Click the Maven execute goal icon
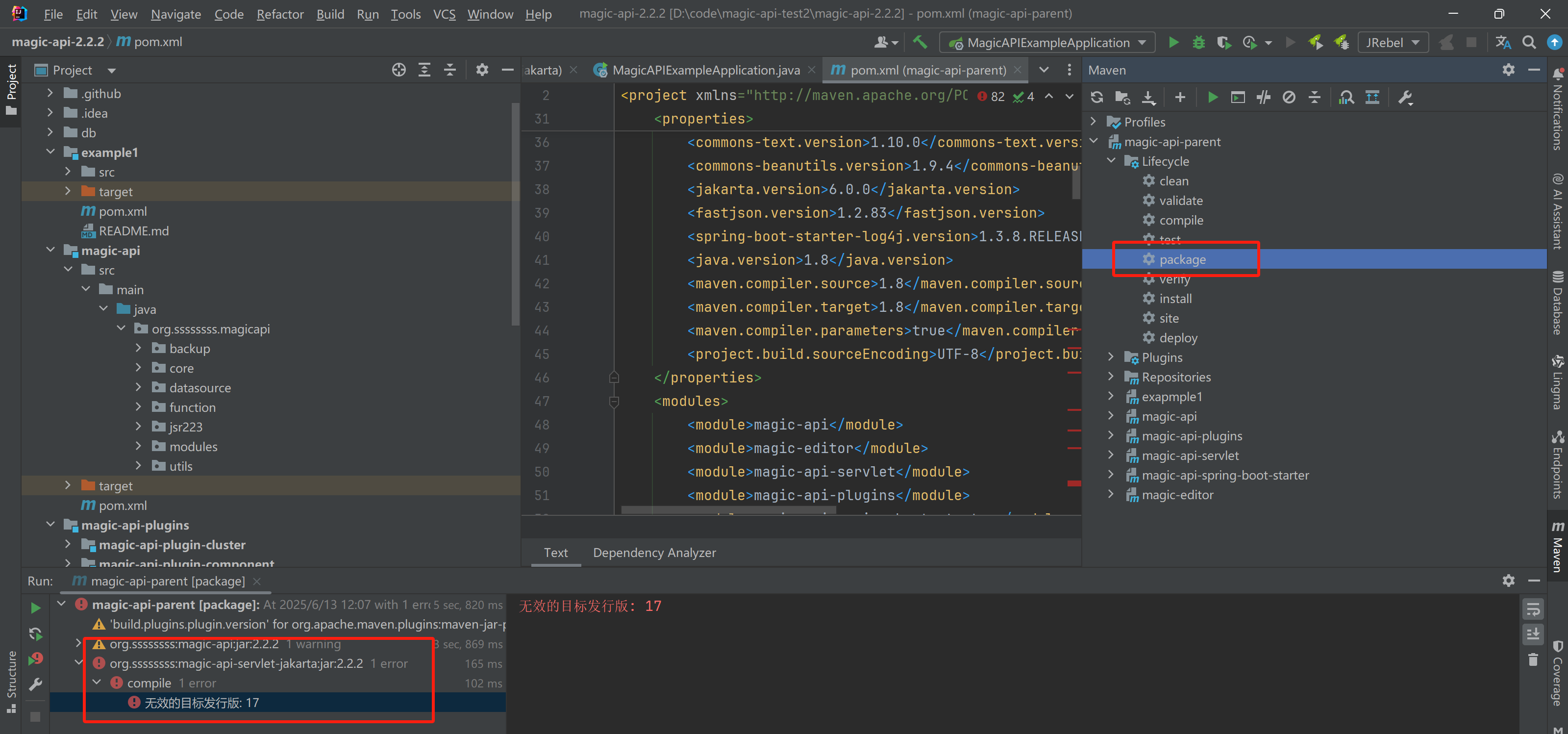The width and height of the screenshot is (1568, 734). coord(1238,98)
